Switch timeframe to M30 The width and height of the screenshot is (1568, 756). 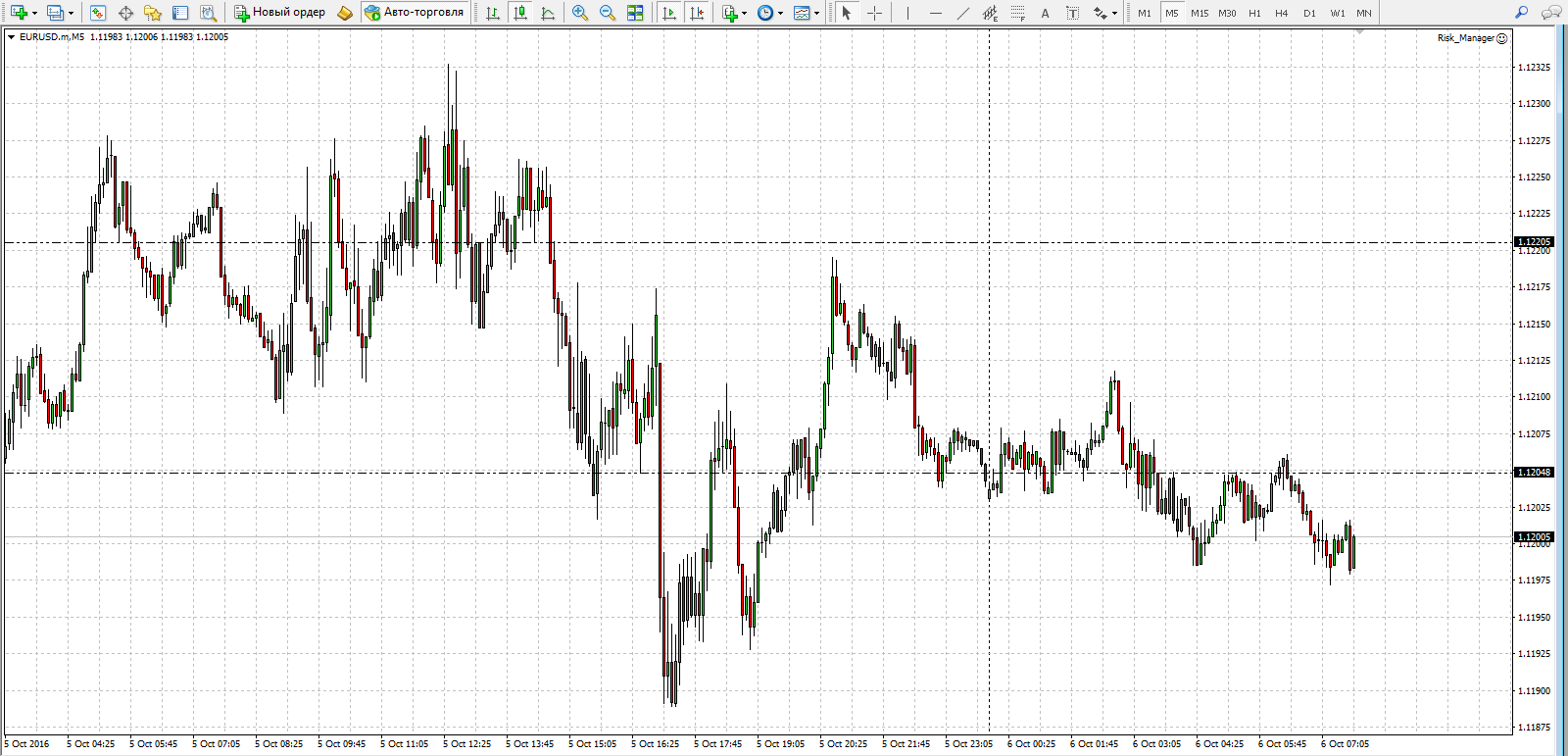1227,13
